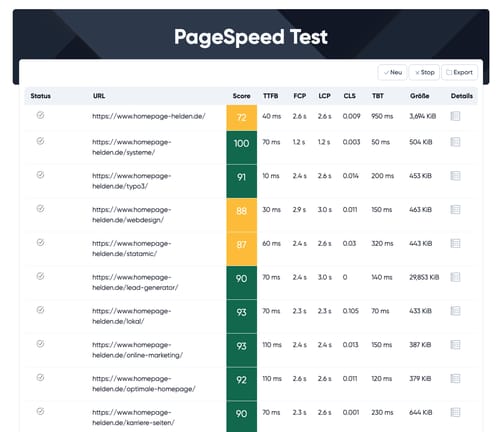Click the 0.105 CLS value

point(351,311)
